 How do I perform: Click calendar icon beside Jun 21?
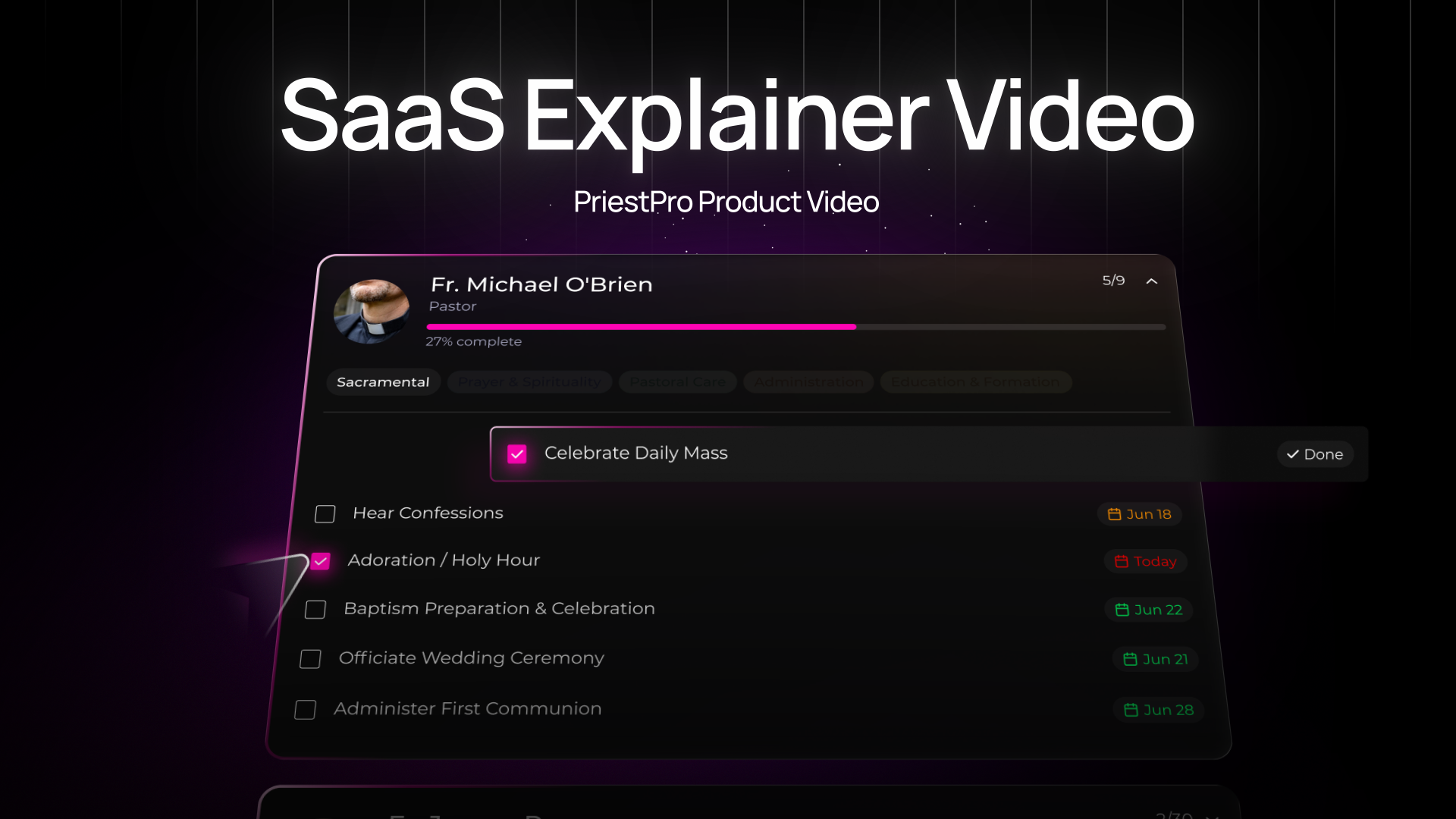click(1130, 659)
